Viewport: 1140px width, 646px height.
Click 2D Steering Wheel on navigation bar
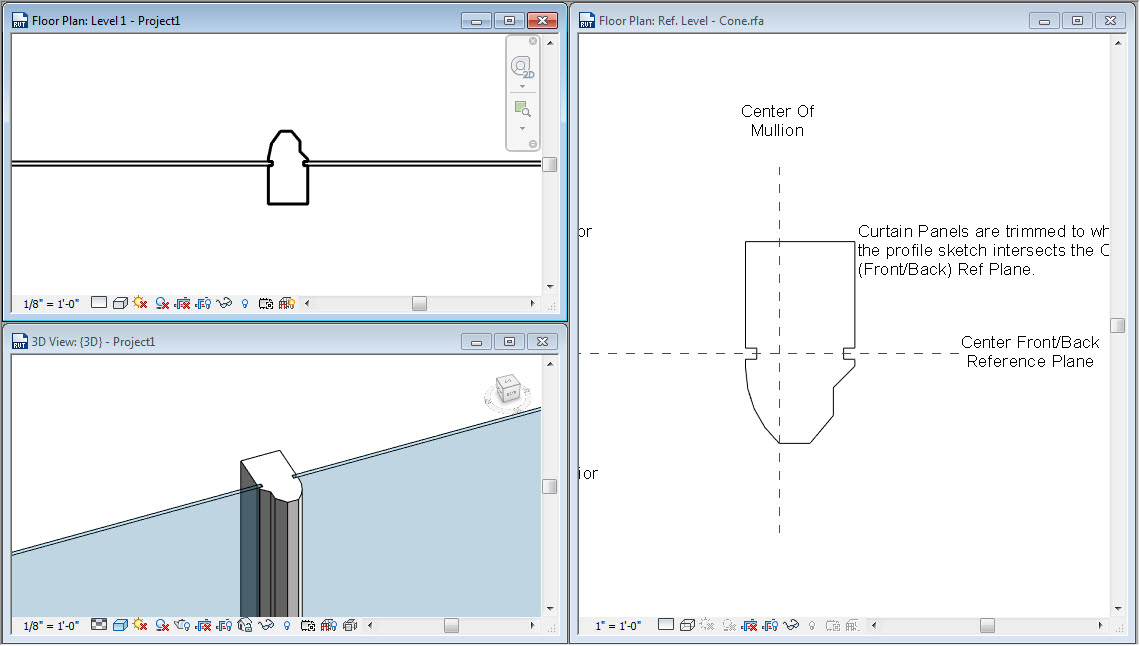point(522,68)
